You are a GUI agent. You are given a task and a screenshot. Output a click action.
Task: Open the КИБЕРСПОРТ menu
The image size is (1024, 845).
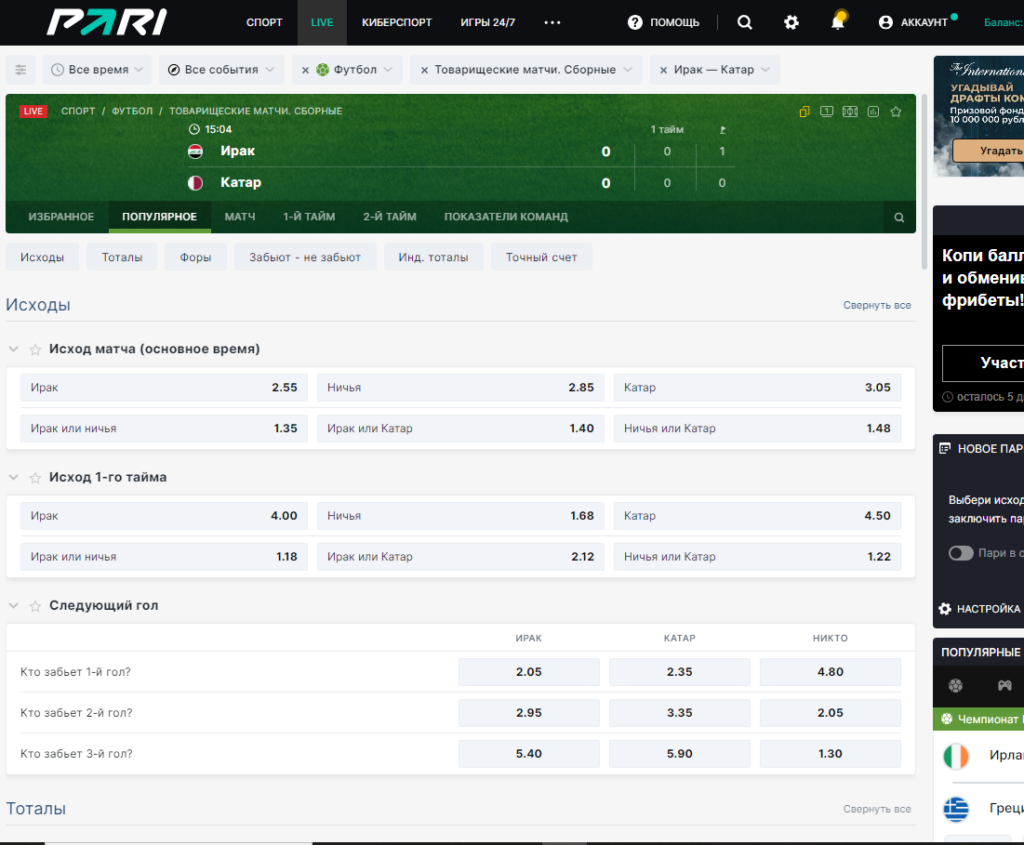pyautogui.click(x=397, y=22)
